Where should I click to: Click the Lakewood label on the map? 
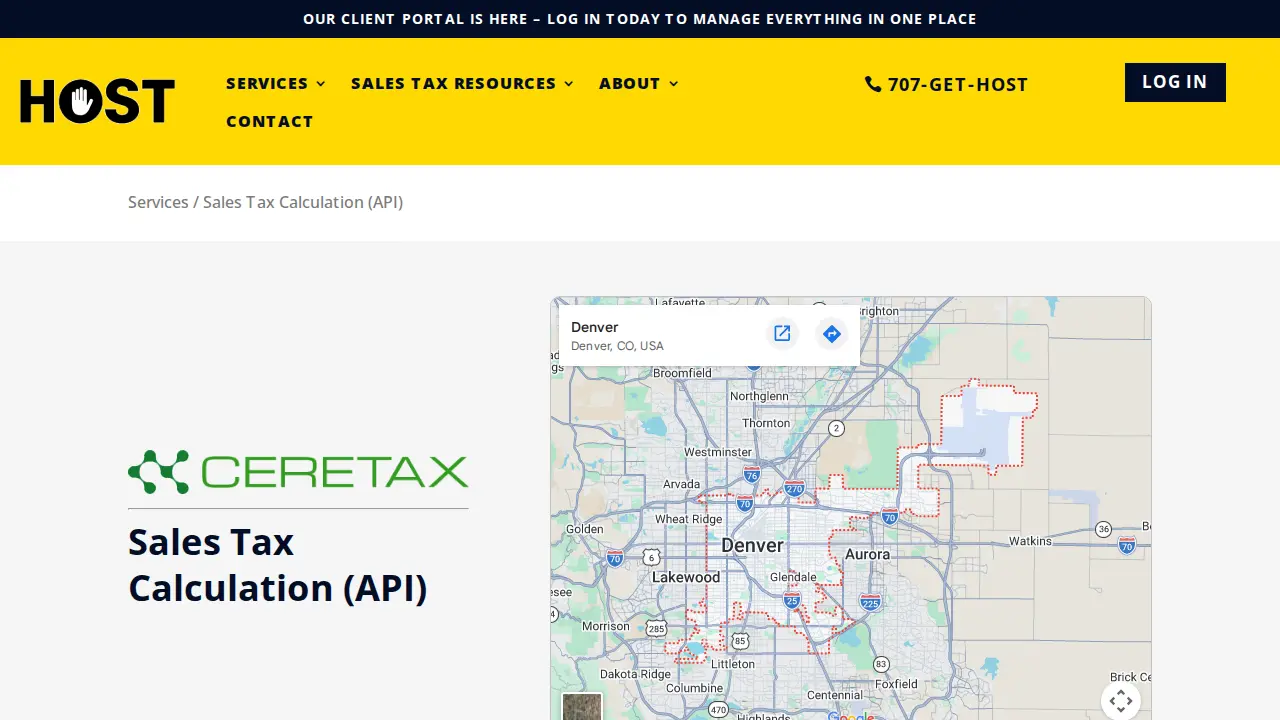coord(686,577)
